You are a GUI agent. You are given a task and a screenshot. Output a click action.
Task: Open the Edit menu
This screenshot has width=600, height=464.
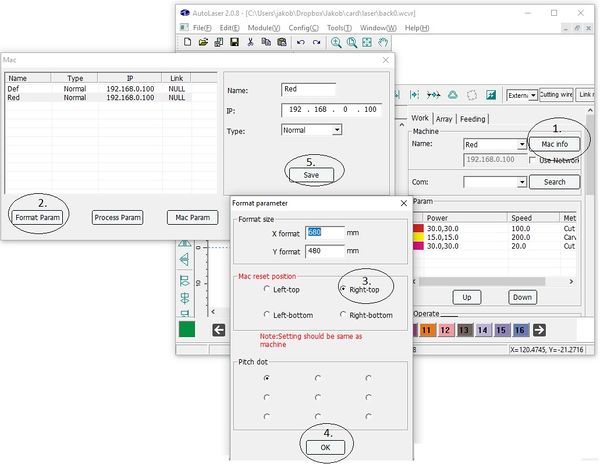(229, 28)
